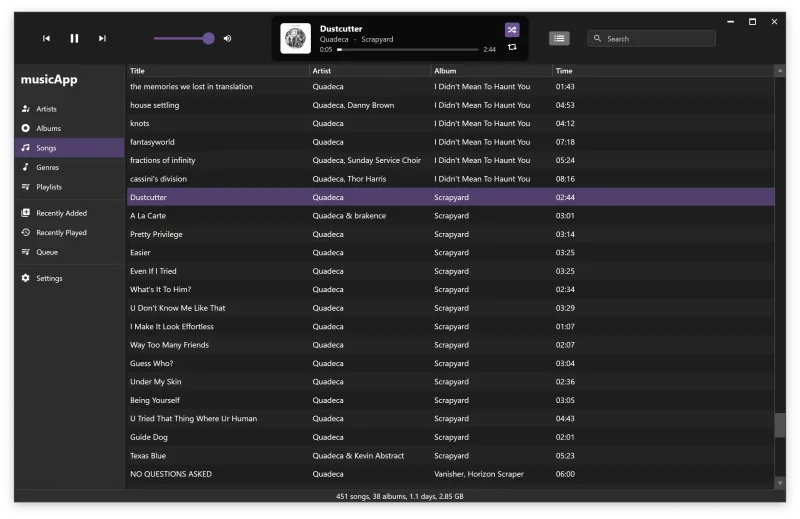Focus the Search field
The height and width of the screenshot is (519, 800).
[x=651, y=38]
